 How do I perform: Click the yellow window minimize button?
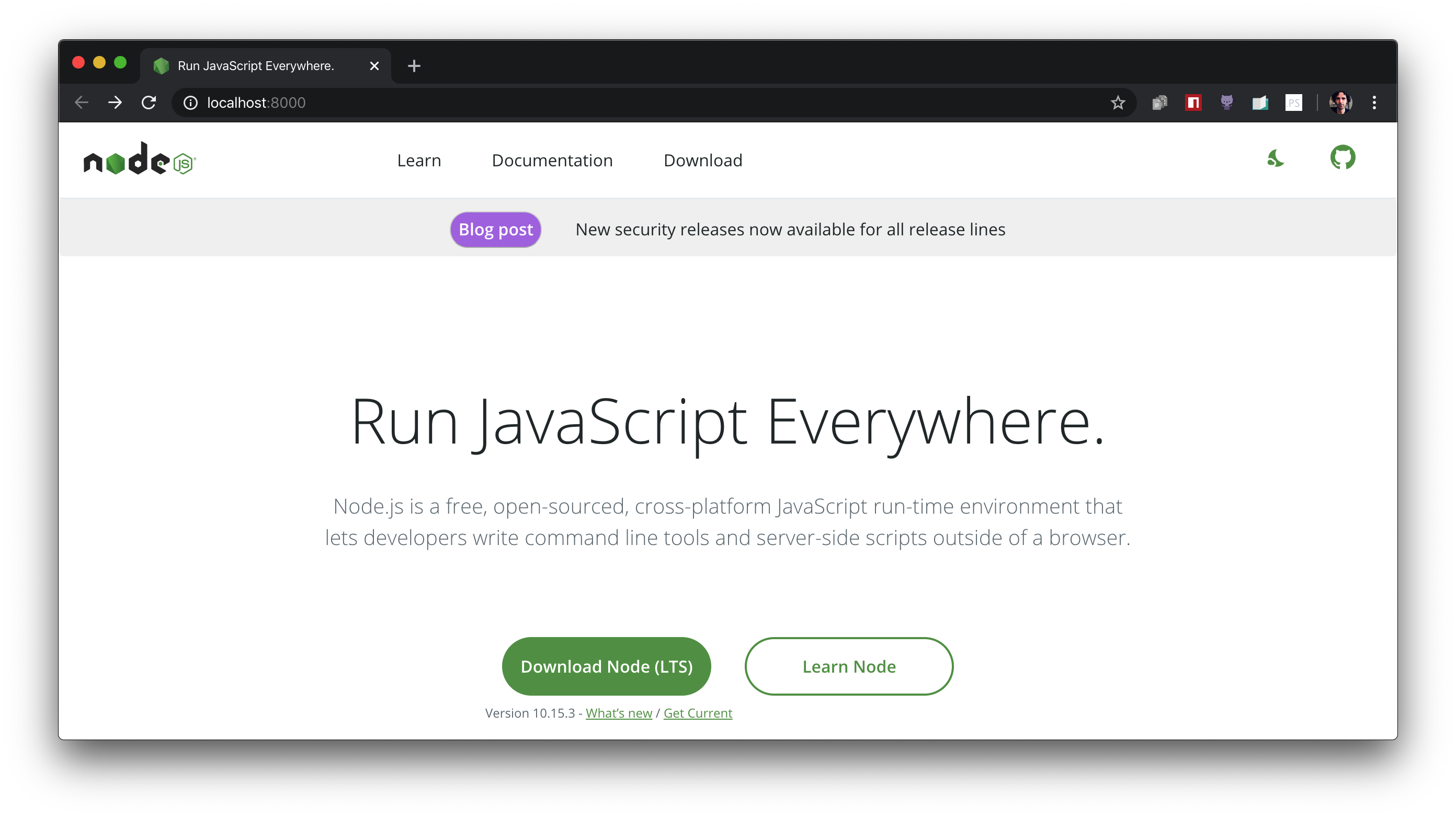99,62
